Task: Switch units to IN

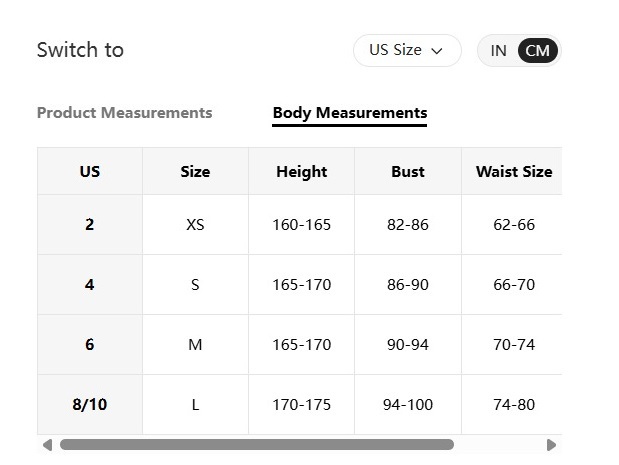Action: click(x=498, y=51)
